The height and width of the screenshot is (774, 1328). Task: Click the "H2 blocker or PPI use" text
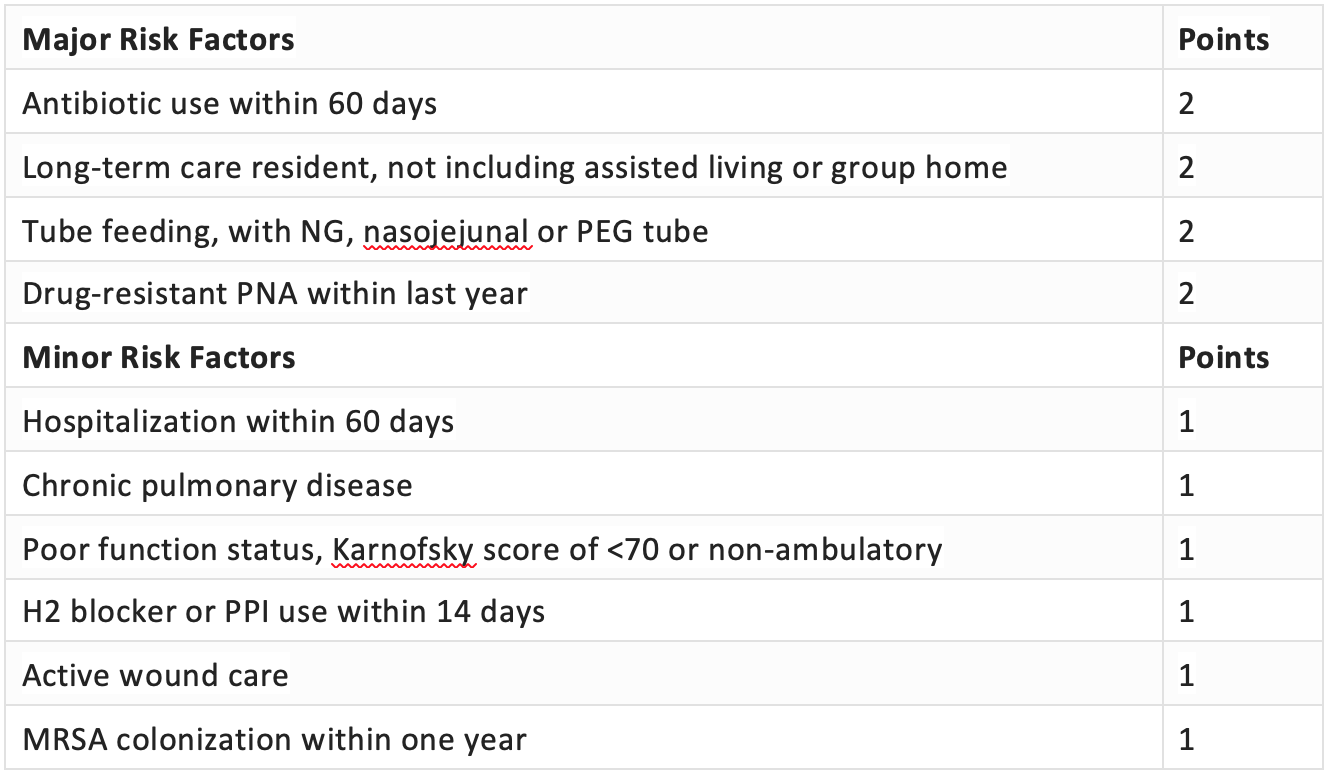pyautogui.click(x=283, y=612)
